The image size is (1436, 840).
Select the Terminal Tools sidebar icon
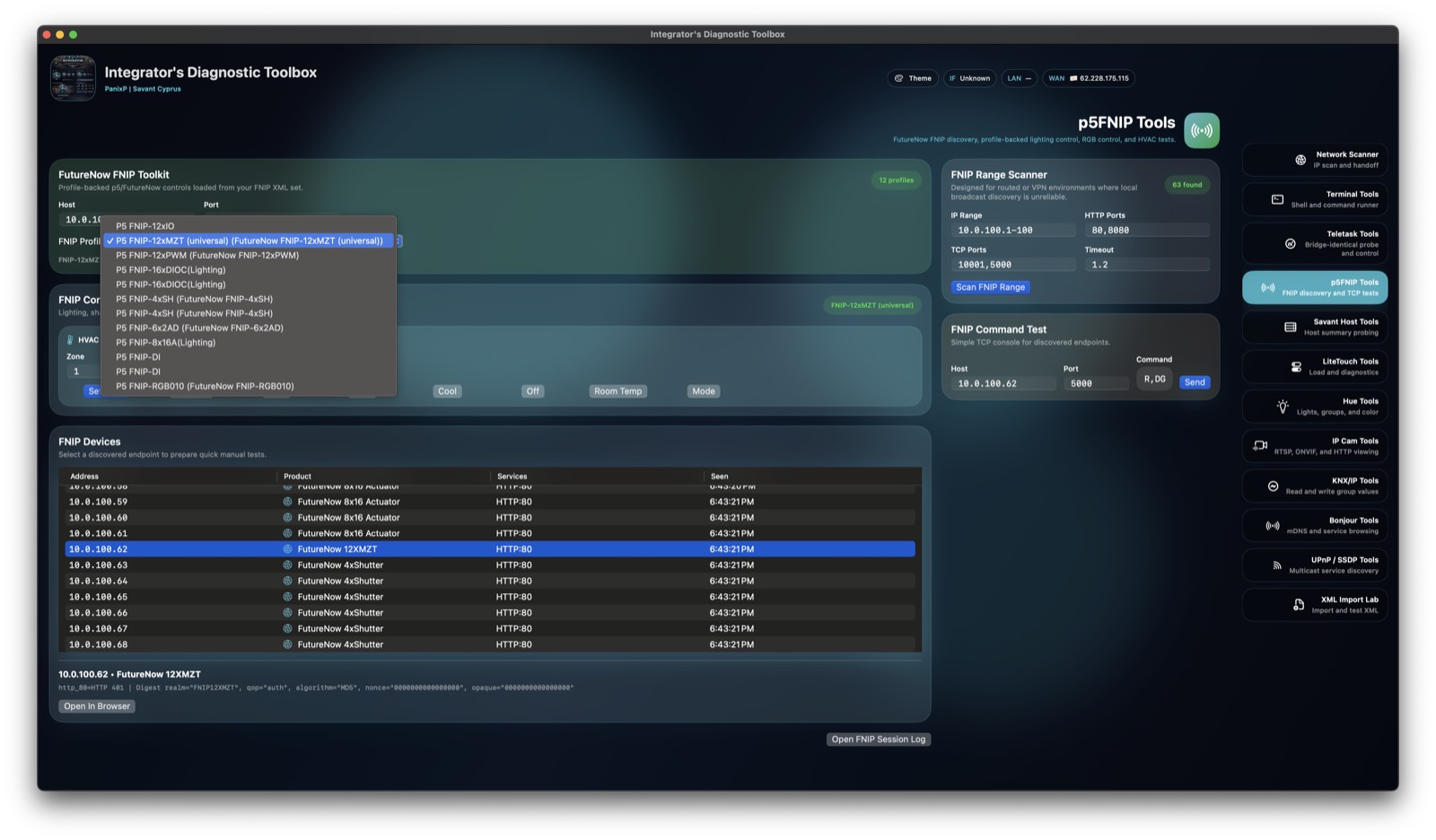coord(1314,198)
